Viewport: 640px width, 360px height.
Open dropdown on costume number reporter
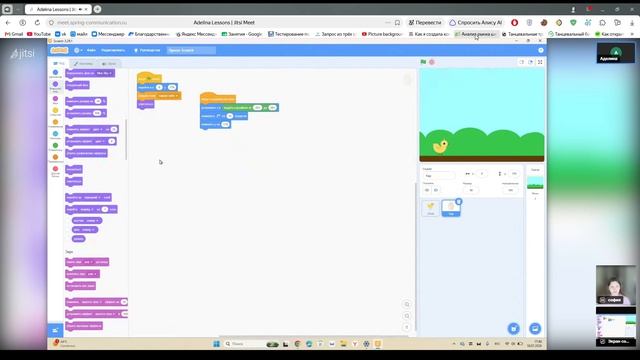tap(92, 221)
